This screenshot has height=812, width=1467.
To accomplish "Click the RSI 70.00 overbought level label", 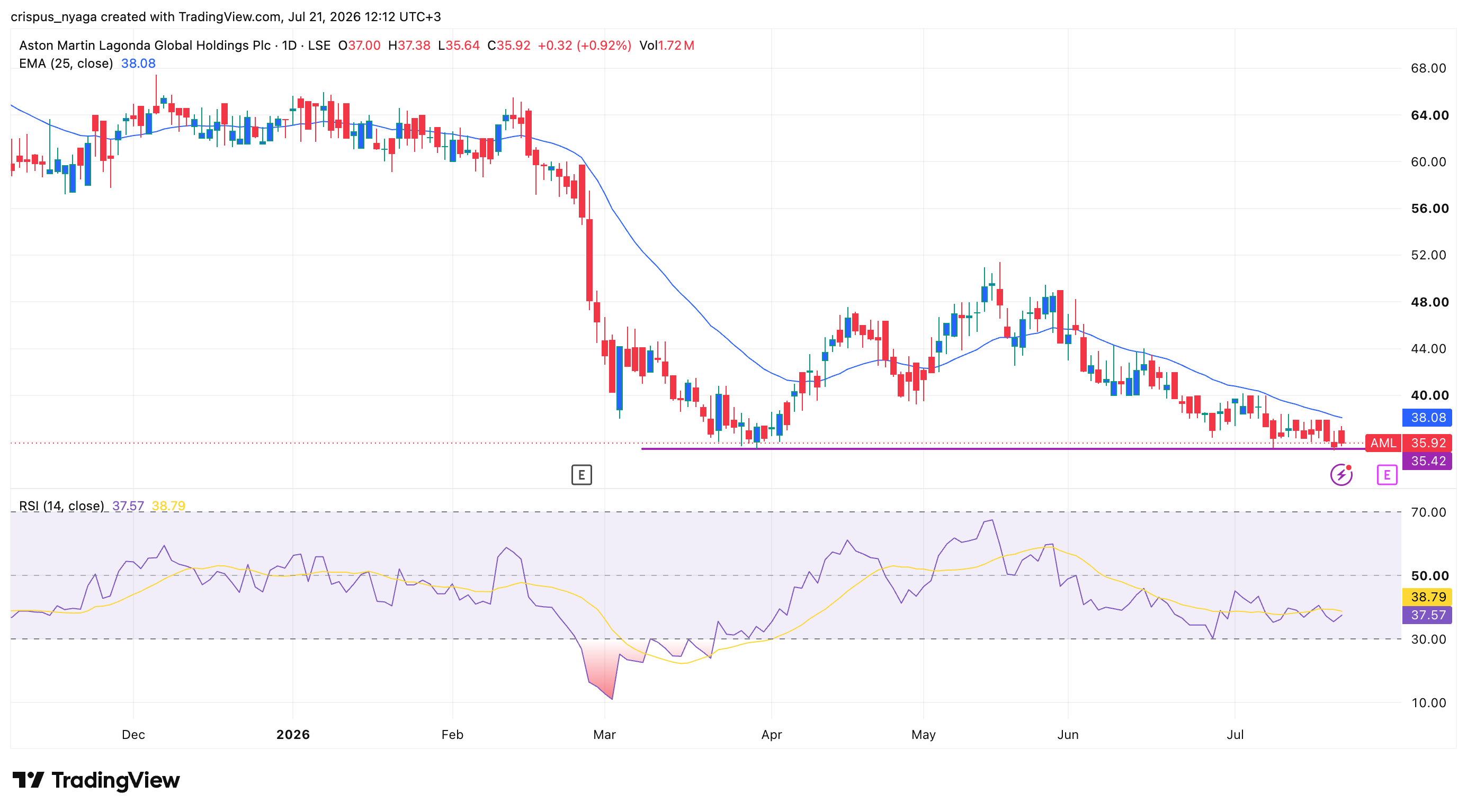I will (x=1428, y=512).
